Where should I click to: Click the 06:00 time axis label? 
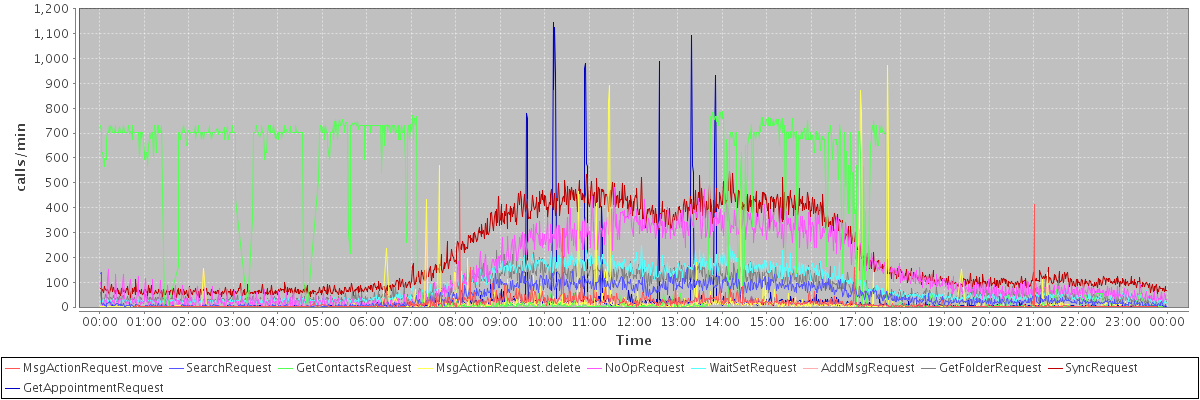click(x=366, y=322)
